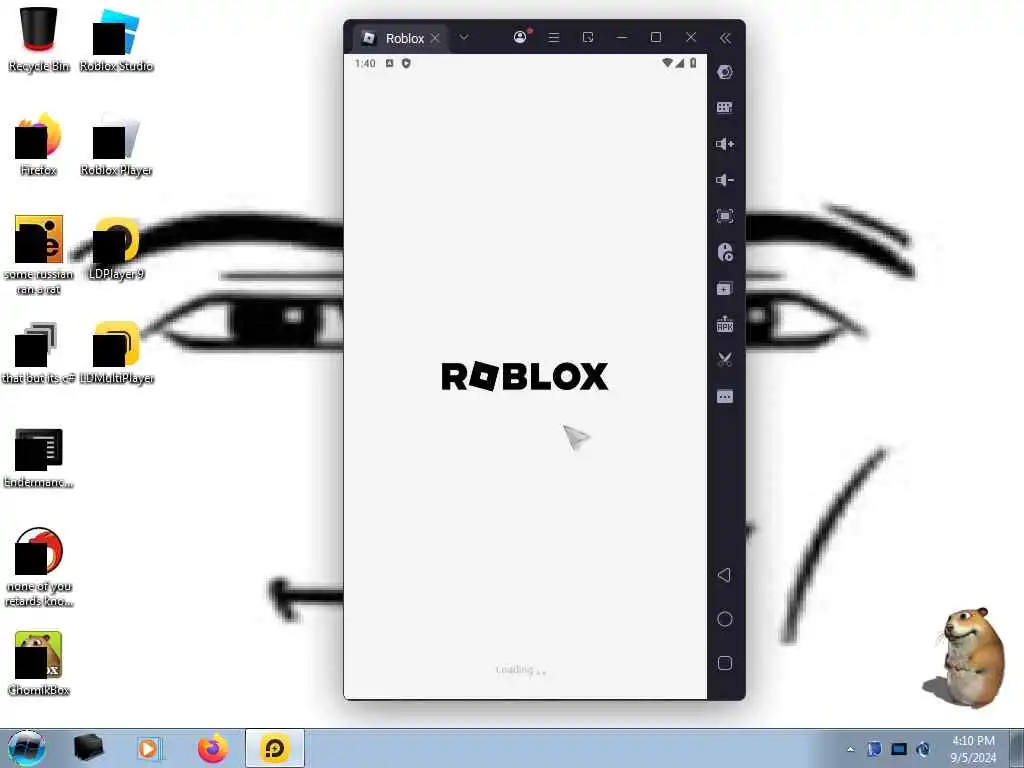Select Roblox Studio desktop icon
The image size is (1024, 768).
pos(116,39)
